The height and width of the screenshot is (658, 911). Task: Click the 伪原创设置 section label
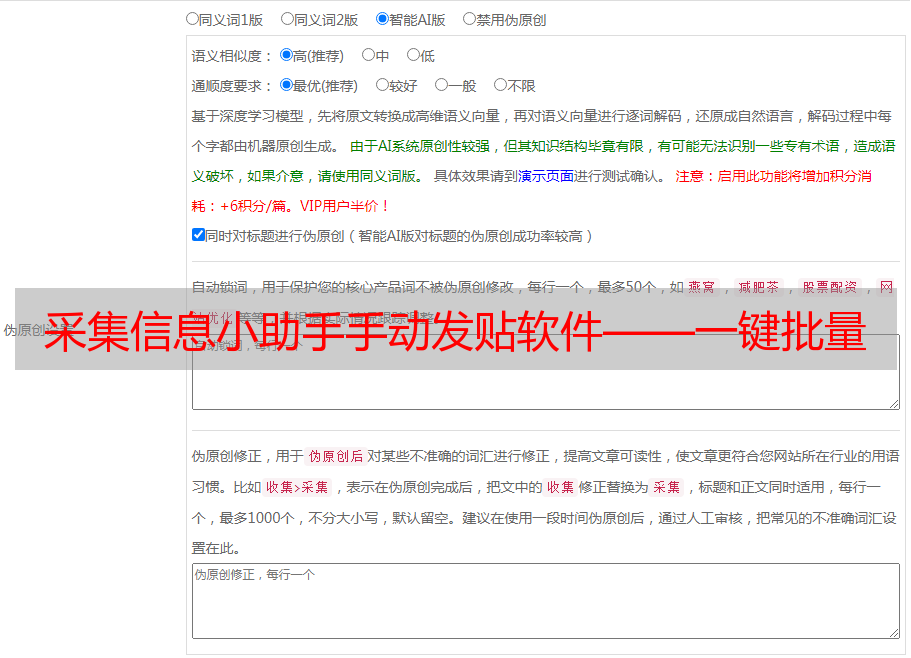coord(38,330)
